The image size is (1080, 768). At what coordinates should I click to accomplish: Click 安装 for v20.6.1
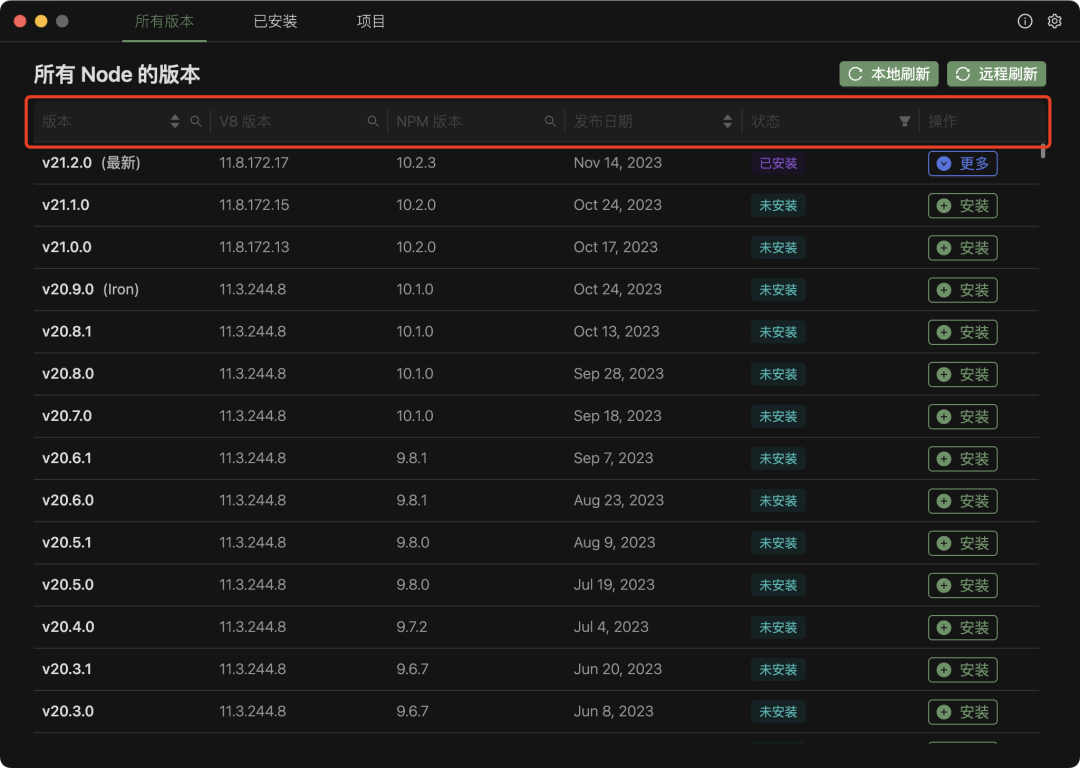click(x=962, y=459)
